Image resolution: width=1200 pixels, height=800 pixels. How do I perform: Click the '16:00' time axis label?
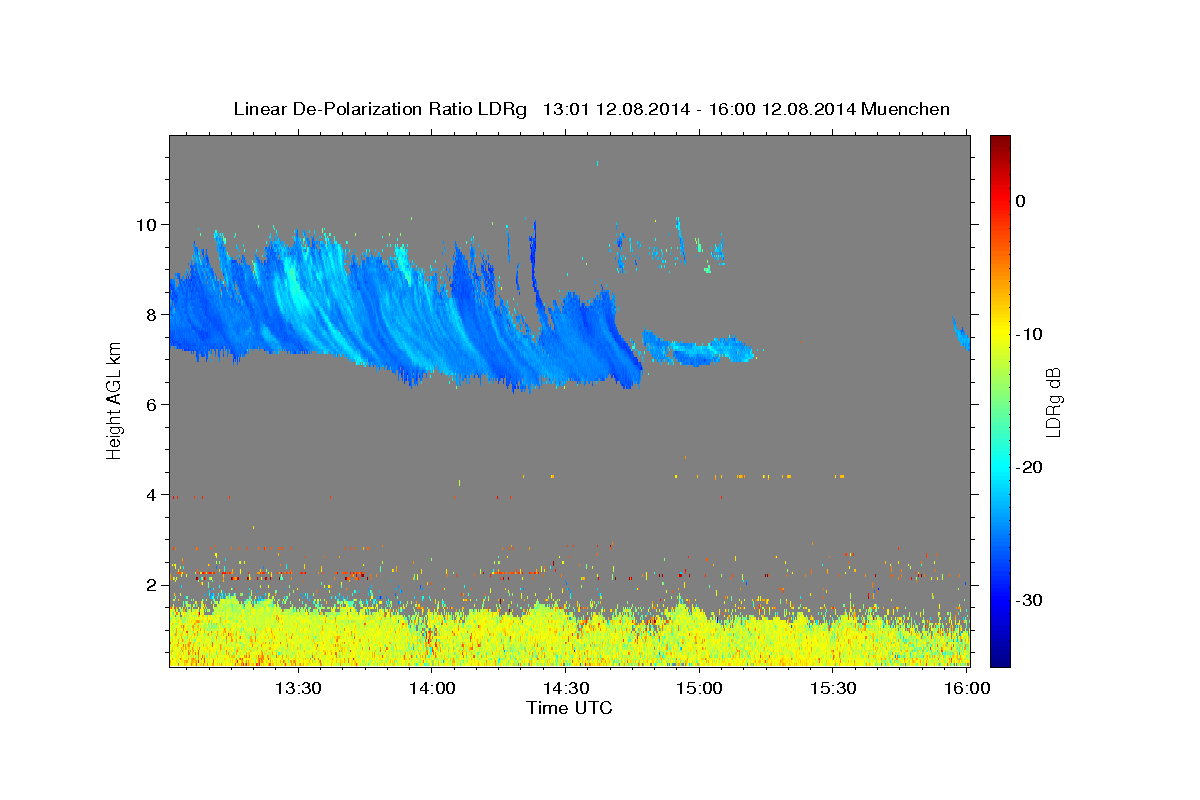(x=967, y=688)
